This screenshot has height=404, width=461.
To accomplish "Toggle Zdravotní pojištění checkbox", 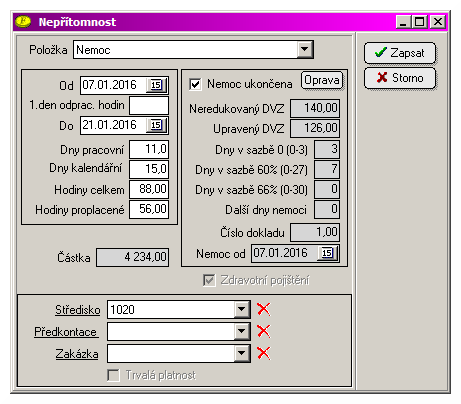I will [x=209, y=280].
